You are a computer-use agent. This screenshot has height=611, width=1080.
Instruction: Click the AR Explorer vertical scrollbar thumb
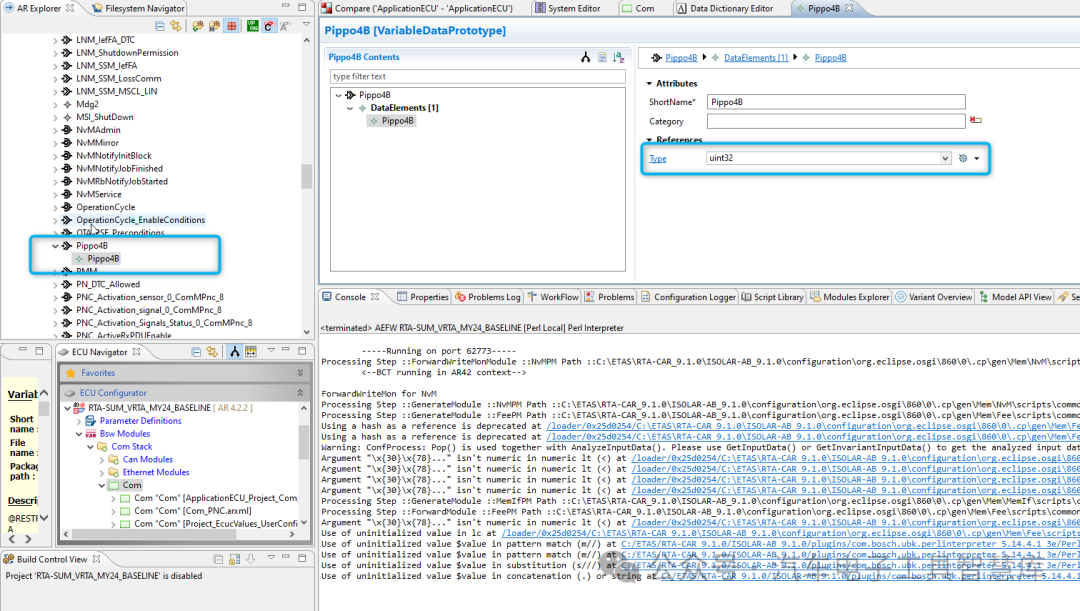[307, 176]
